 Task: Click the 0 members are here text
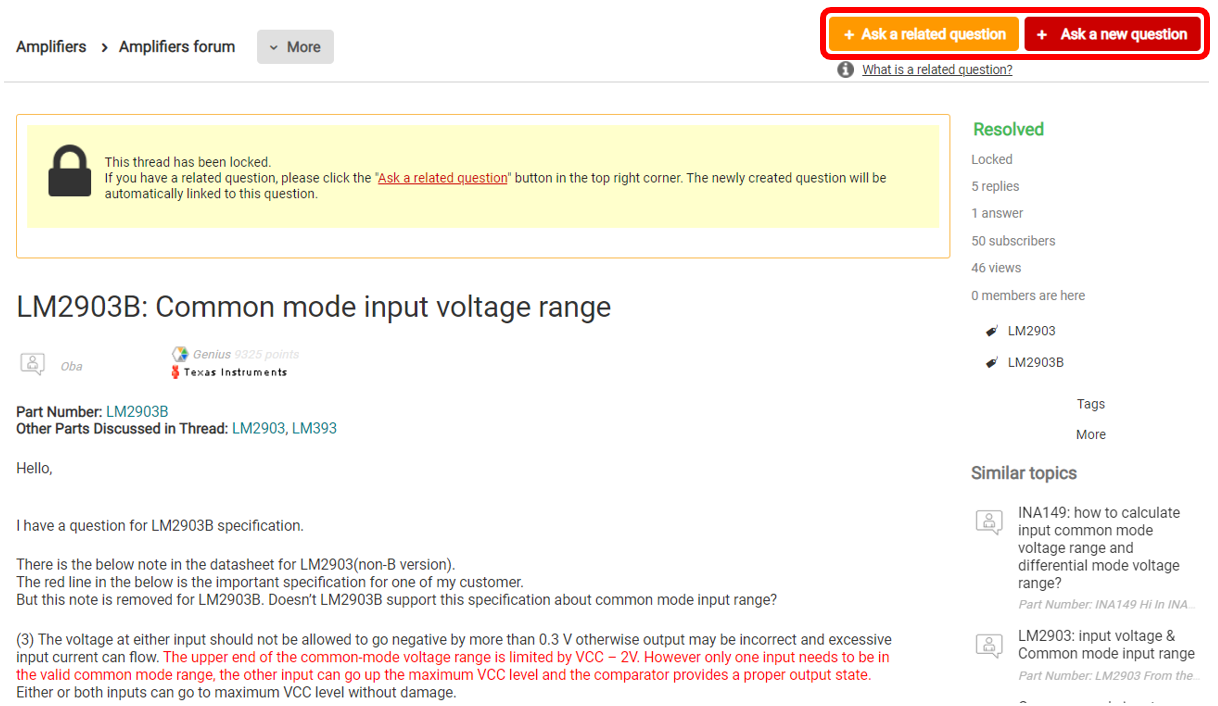click(x=1028, y=296)
